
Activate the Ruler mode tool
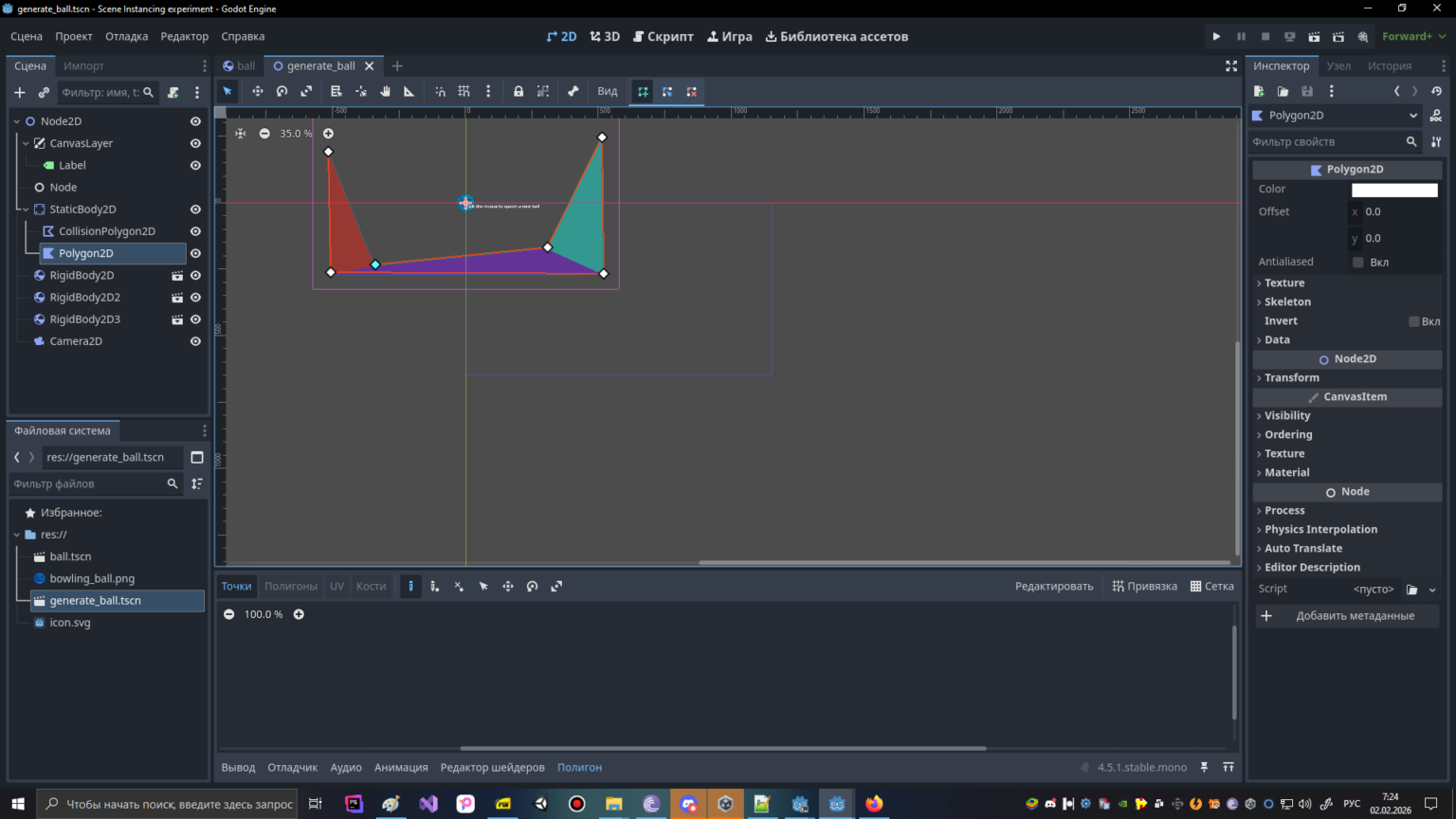(409, 92)
